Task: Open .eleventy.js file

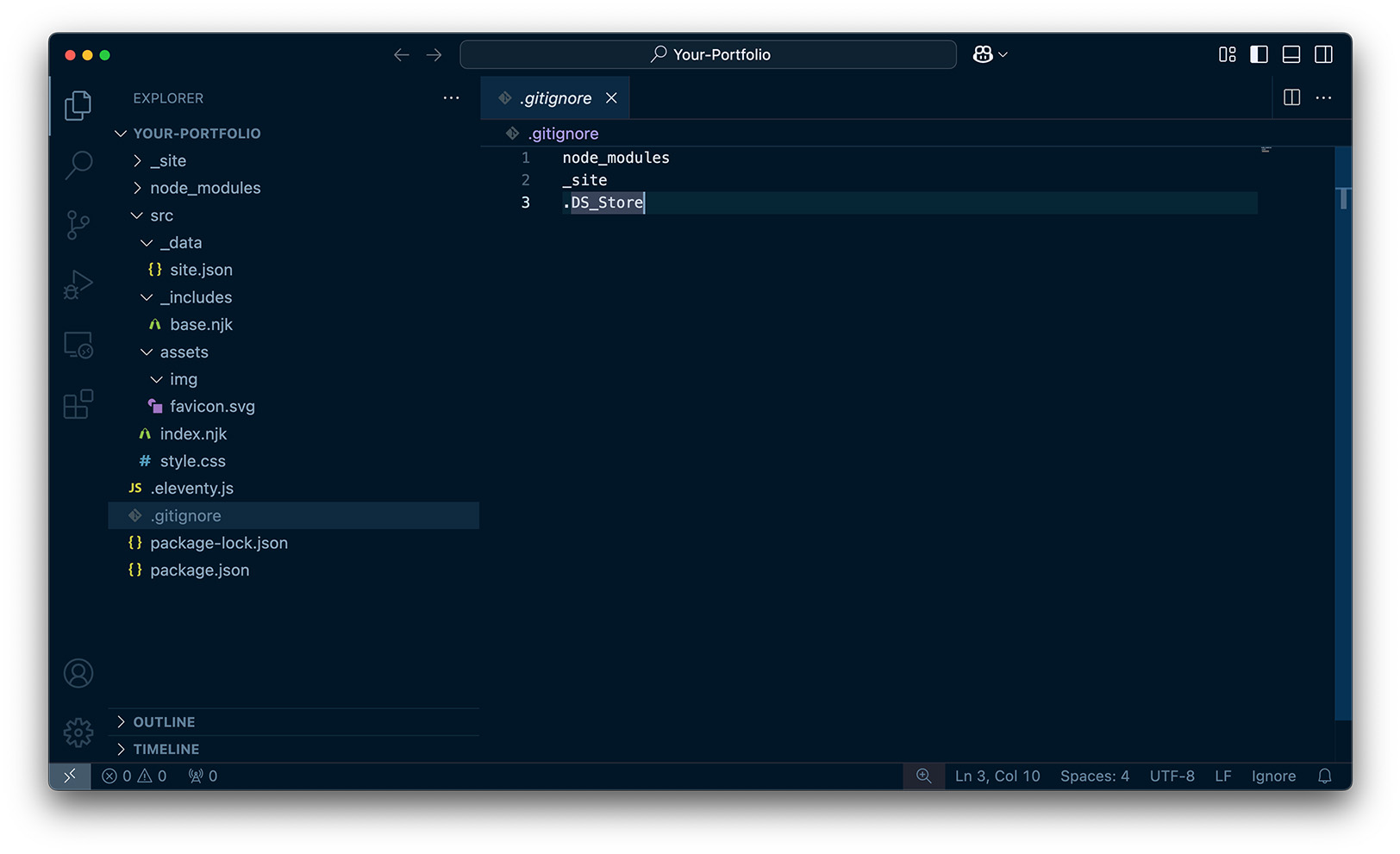Action: pyautogui.click(x=293, y=489)
